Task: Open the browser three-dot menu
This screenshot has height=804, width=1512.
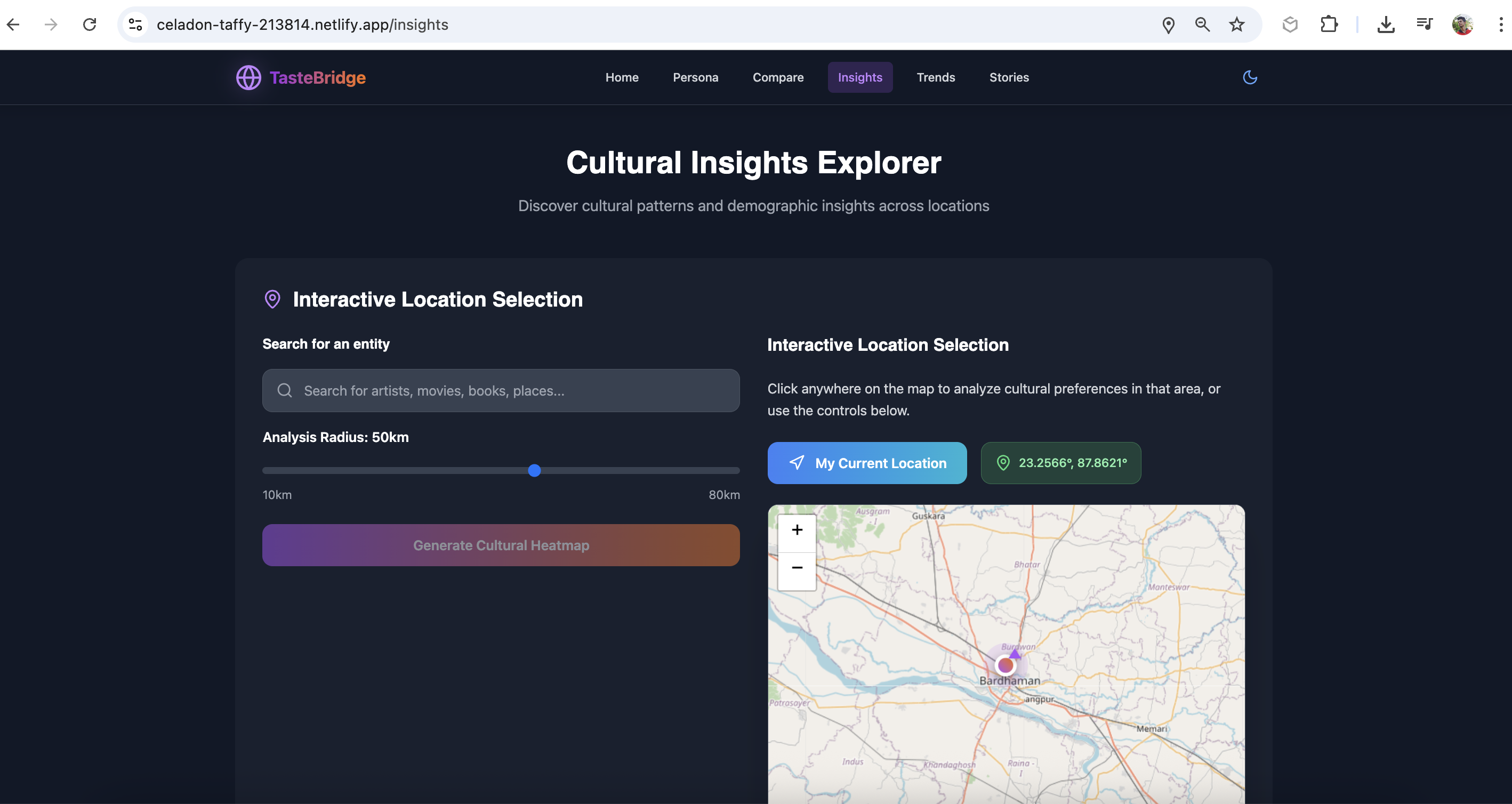Action: 1500,25
